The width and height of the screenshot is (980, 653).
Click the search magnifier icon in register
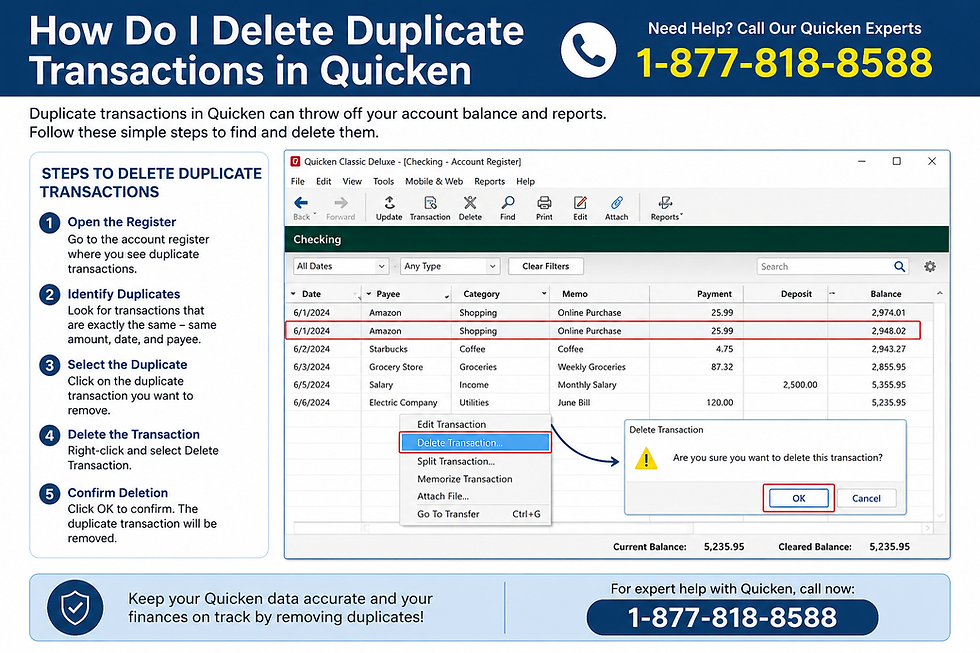click(899, 267)
